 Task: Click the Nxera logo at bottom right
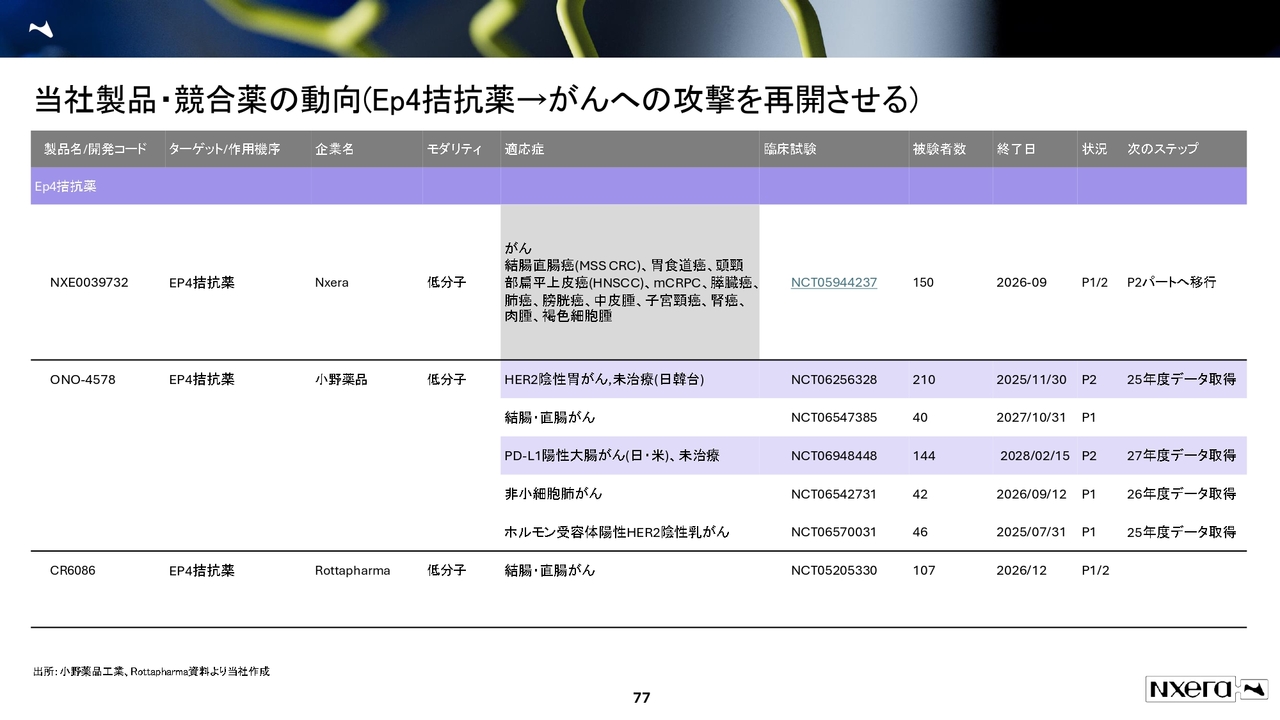point(1206,688)
